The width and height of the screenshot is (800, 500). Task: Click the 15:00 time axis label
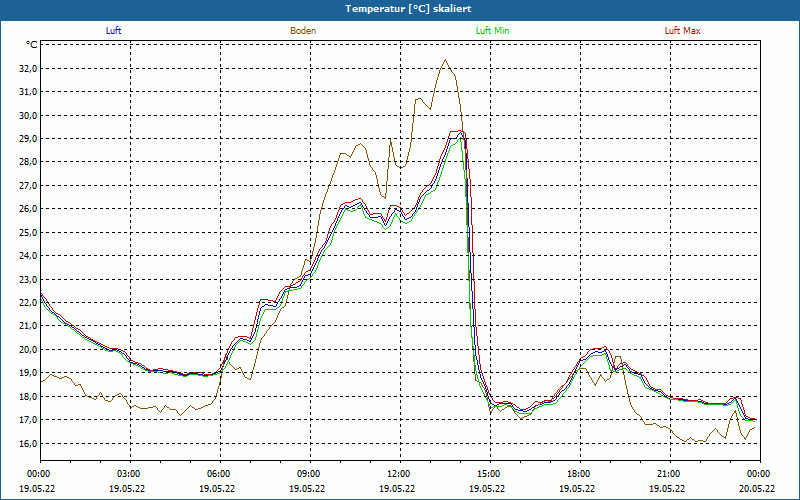[x=490, y=474]
